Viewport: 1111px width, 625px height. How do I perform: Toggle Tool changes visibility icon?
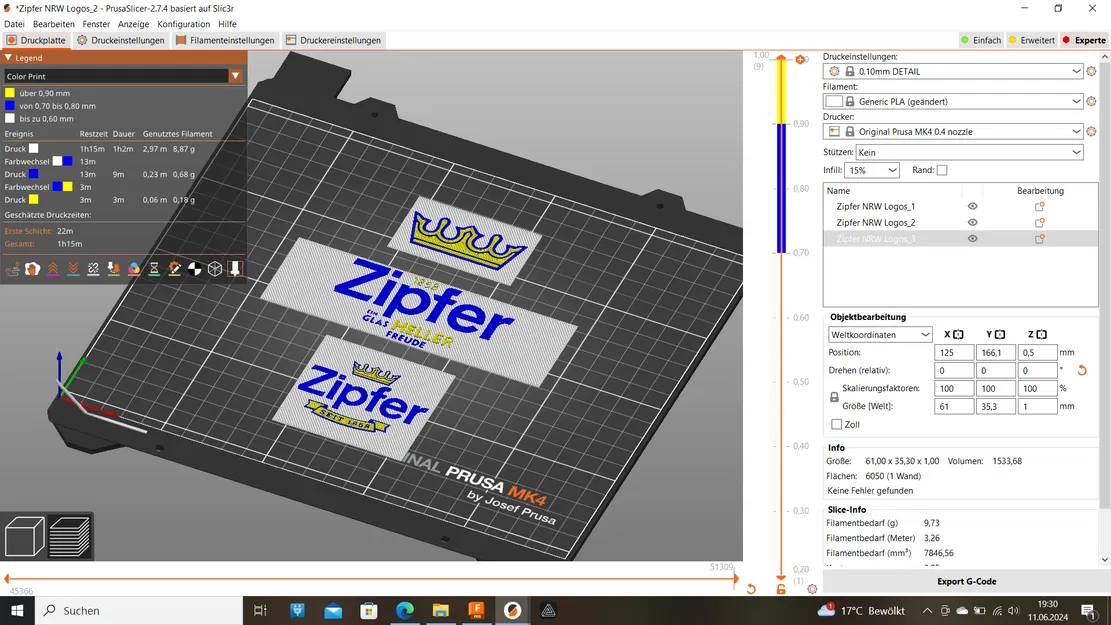[113, 269]
